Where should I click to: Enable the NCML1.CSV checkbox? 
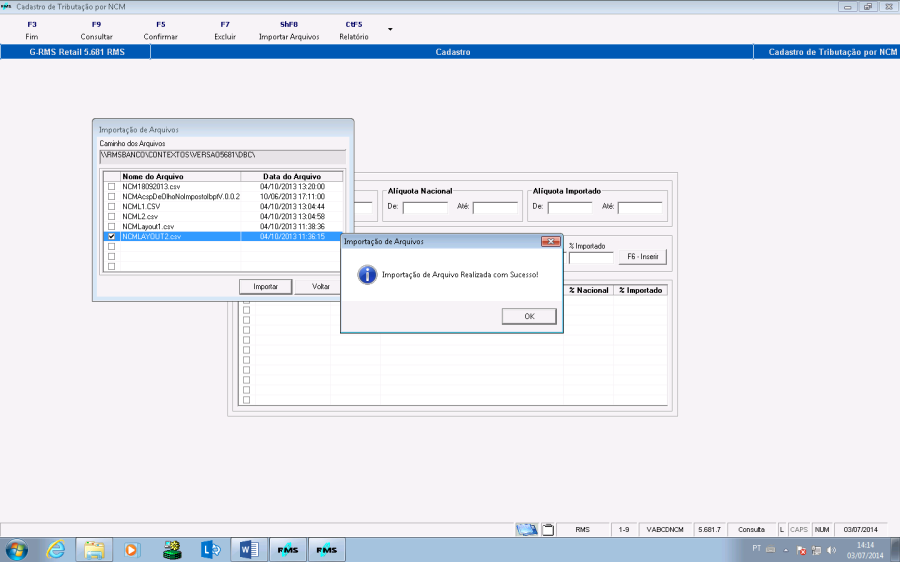pos(111,207)
